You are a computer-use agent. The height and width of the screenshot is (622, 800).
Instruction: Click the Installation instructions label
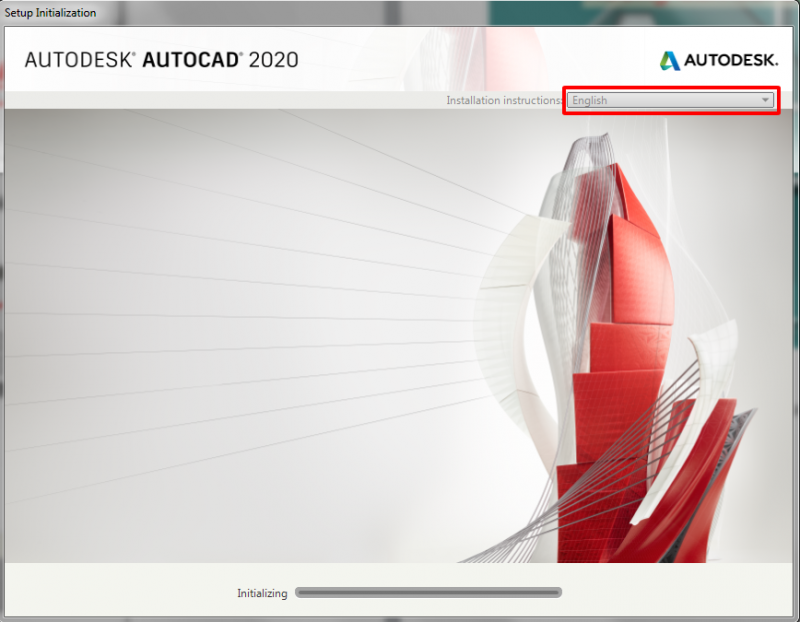504,100
